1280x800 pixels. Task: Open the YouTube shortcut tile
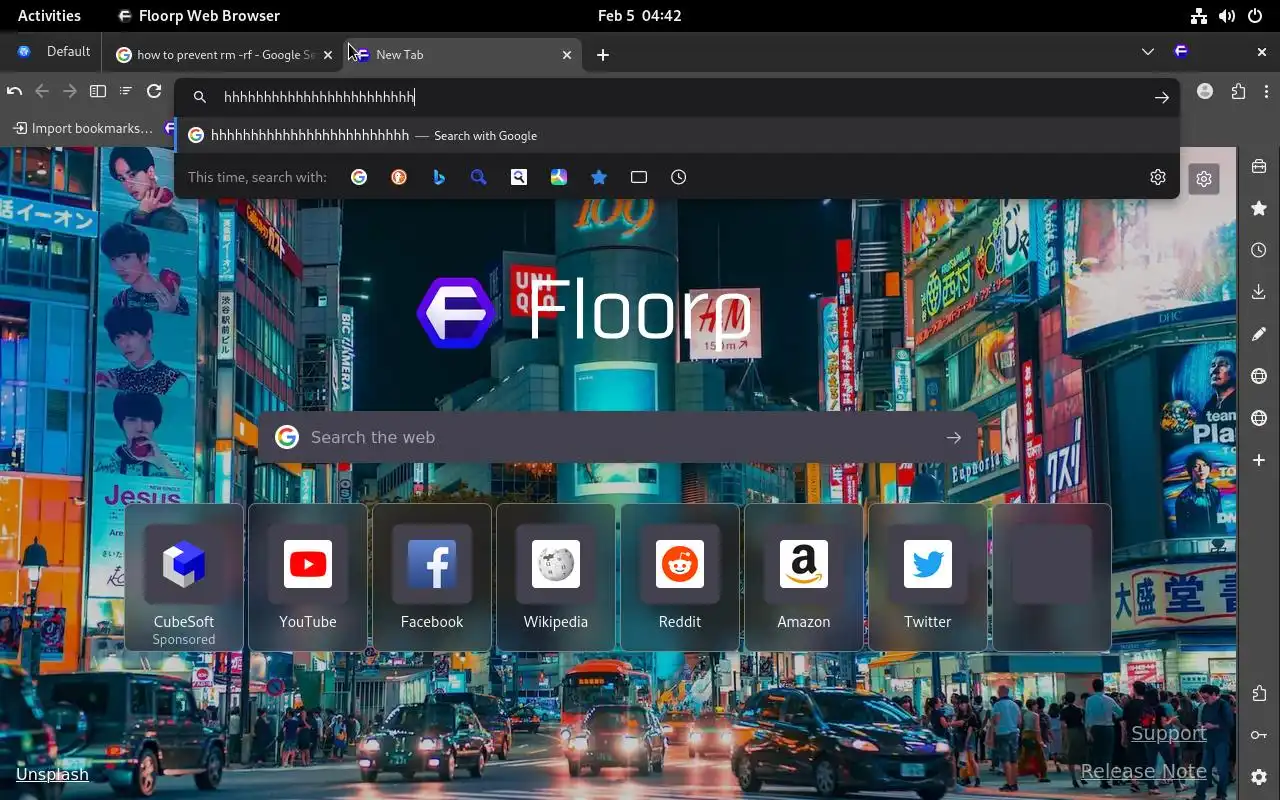(x=308, y=578)
